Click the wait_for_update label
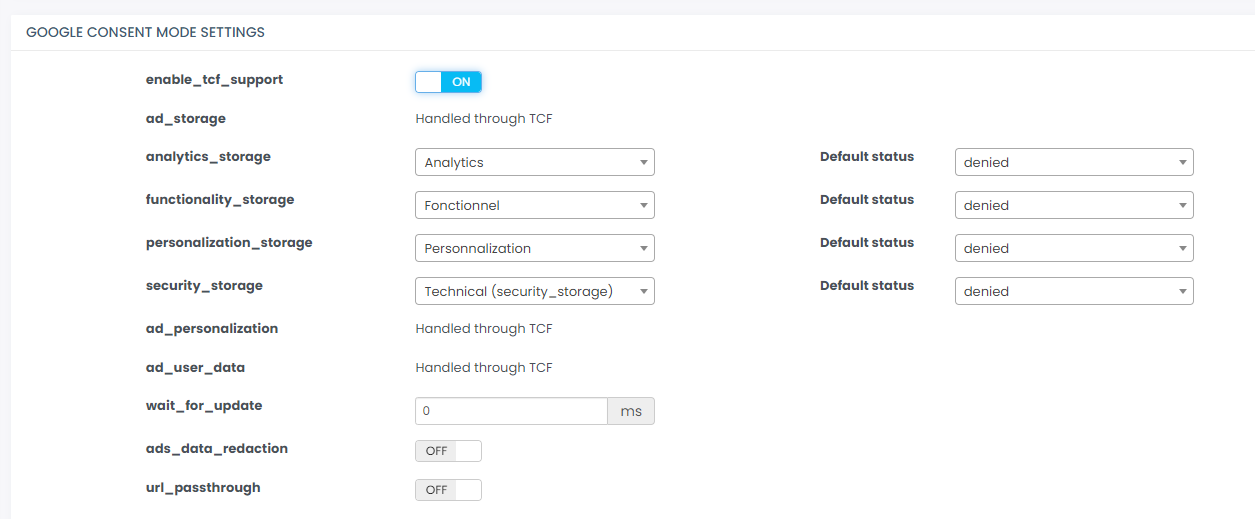1255x519 pixels. click(204, 406)
